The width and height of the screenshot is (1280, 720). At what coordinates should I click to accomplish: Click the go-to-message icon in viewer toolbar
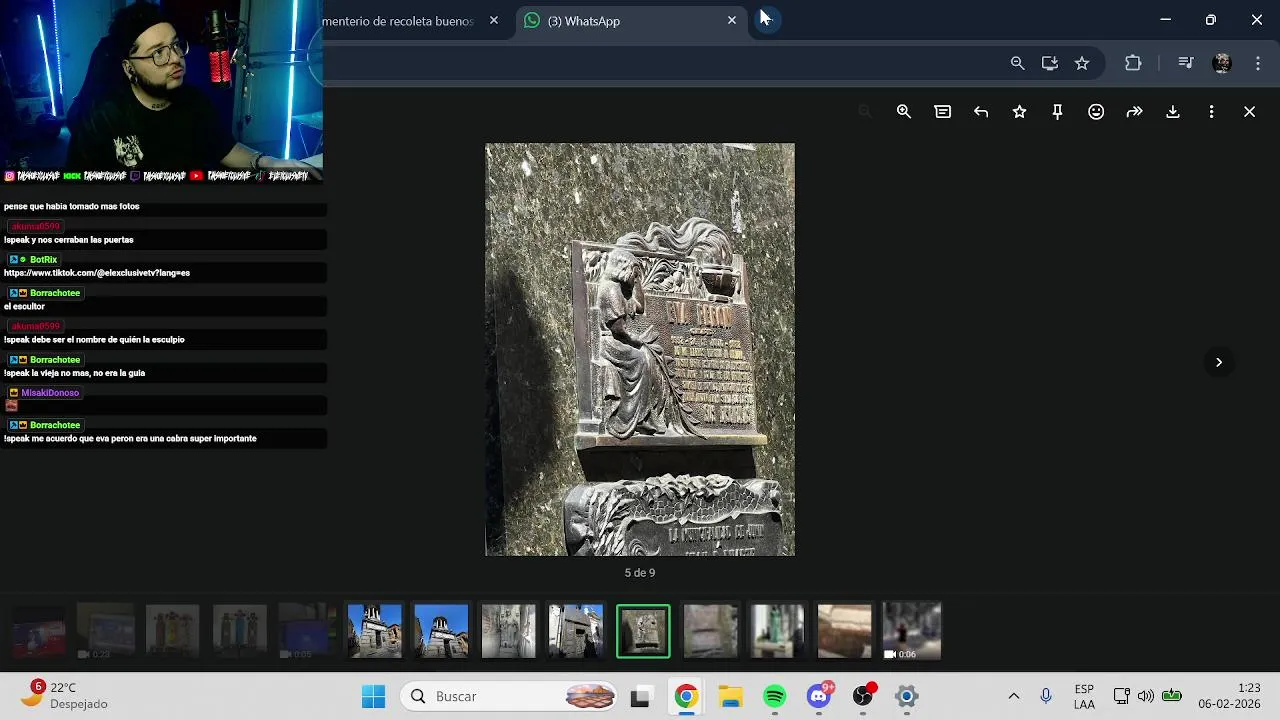pos(942,112)
